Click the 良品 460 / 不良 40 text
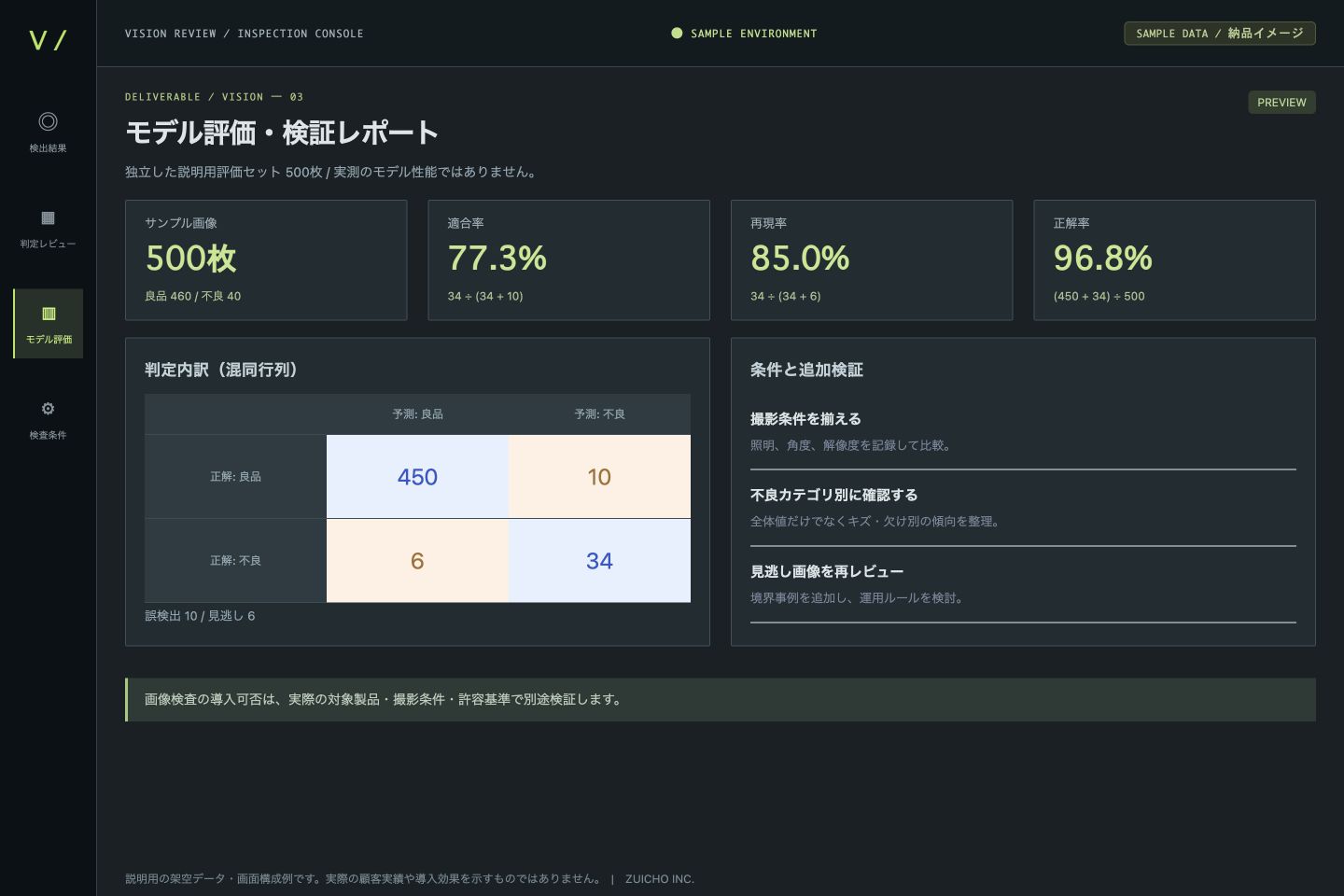 point(192,296)
